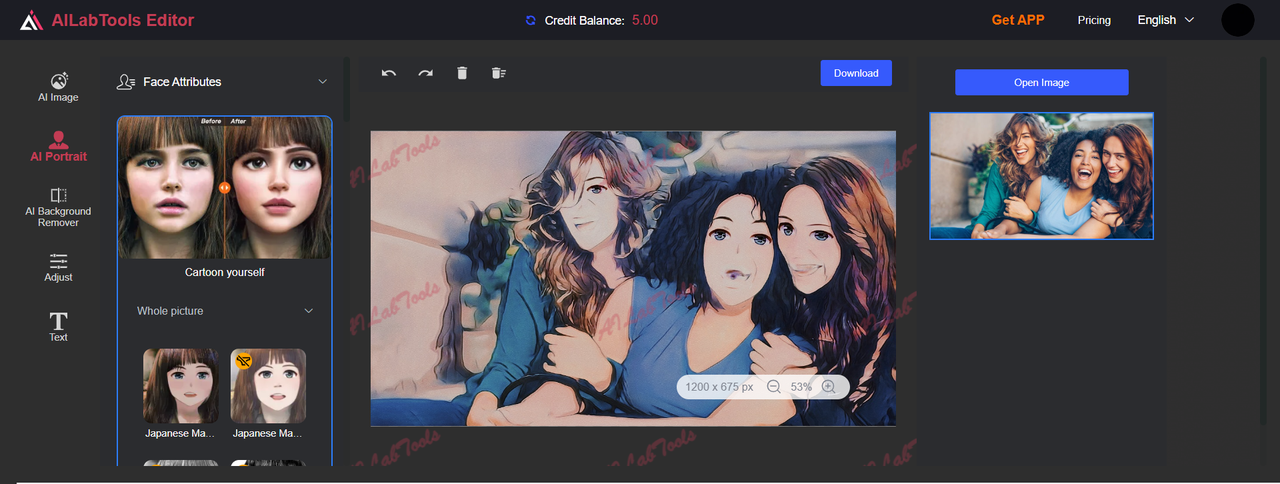1280x484 pixels.
Task: Select the first Japanese Manga style thumbnail
Action: point(181,385)
